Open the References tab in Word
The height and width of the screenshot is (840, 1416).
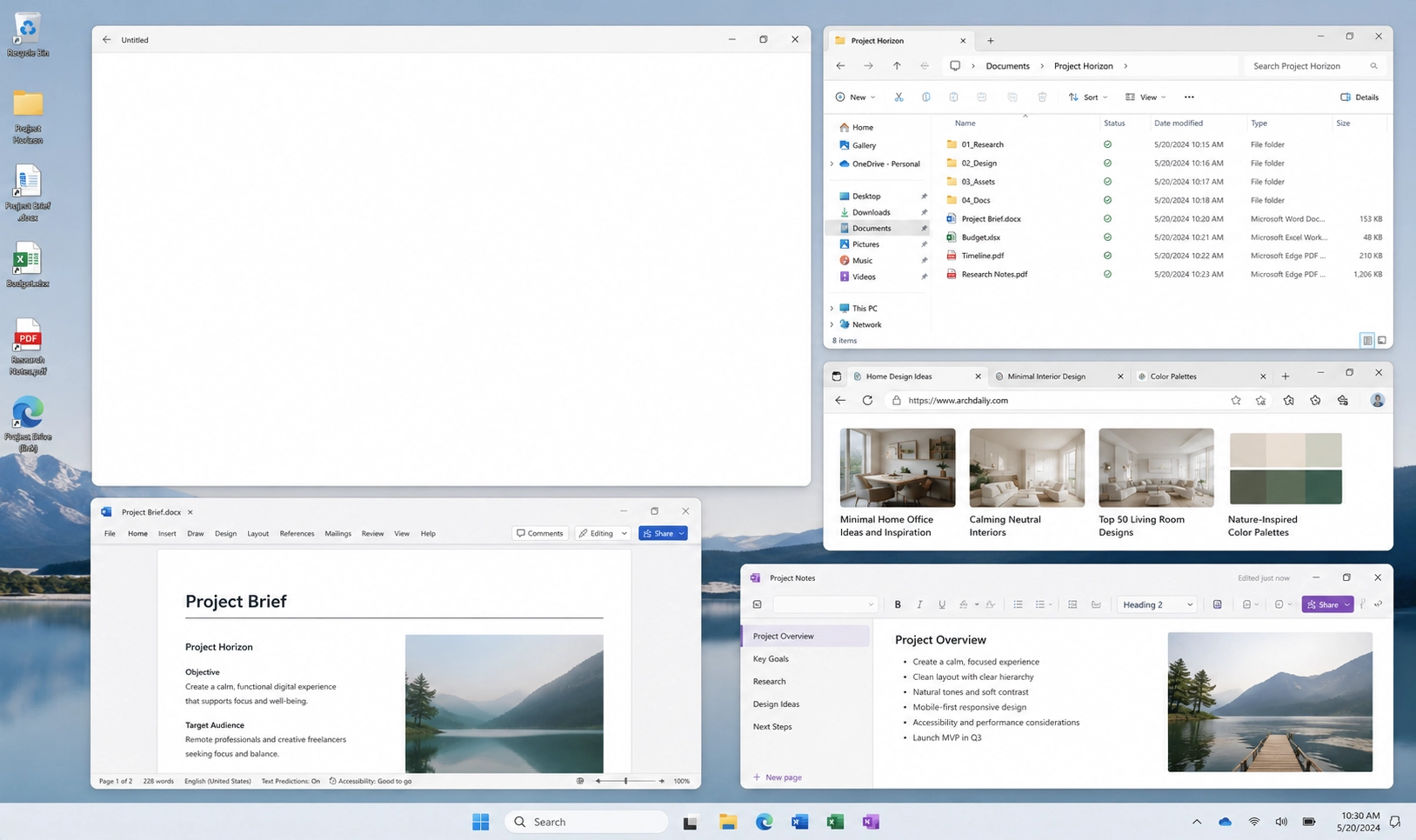coord(297,534)
